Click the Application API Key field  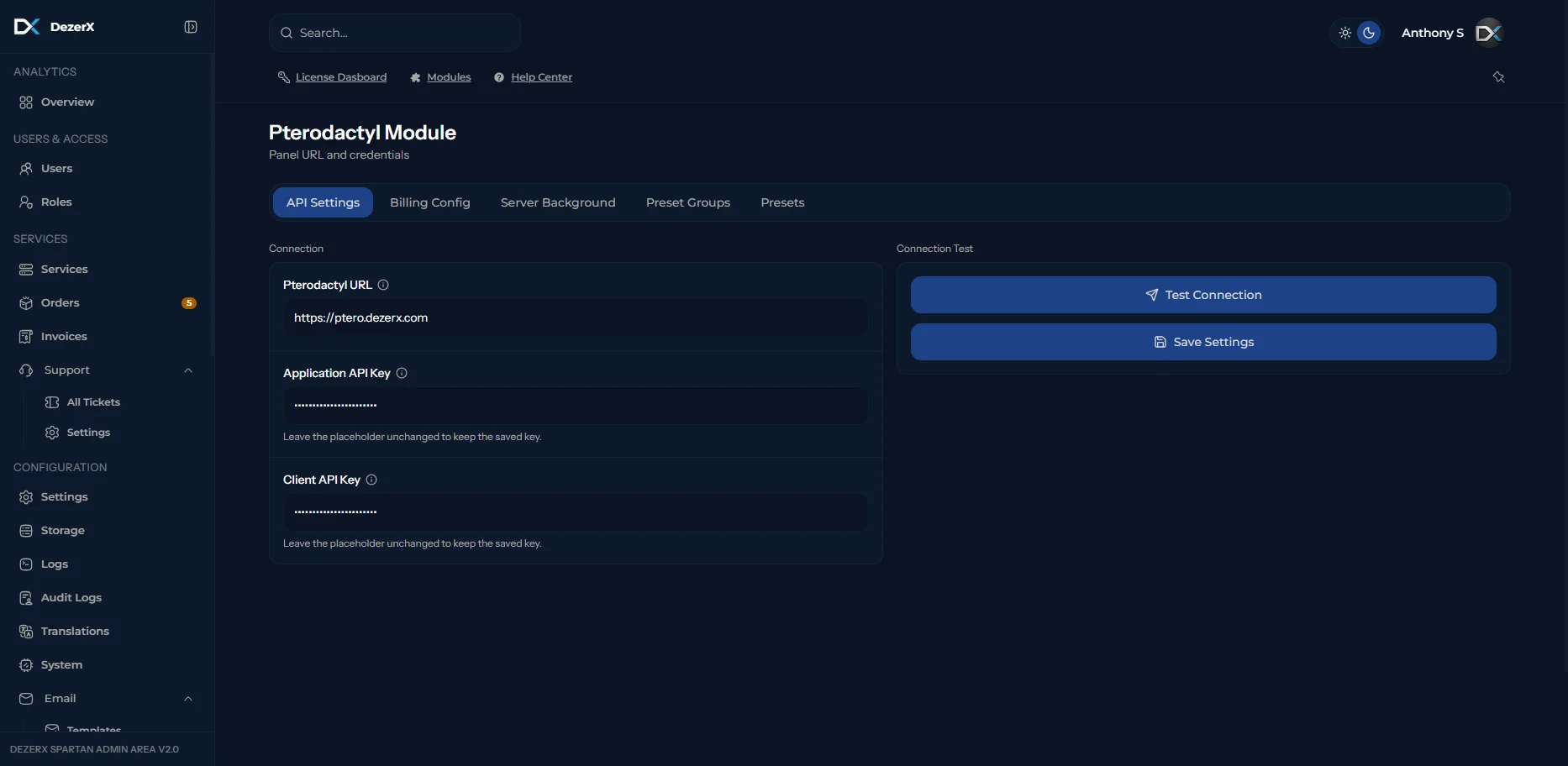[x=576, y=406]
